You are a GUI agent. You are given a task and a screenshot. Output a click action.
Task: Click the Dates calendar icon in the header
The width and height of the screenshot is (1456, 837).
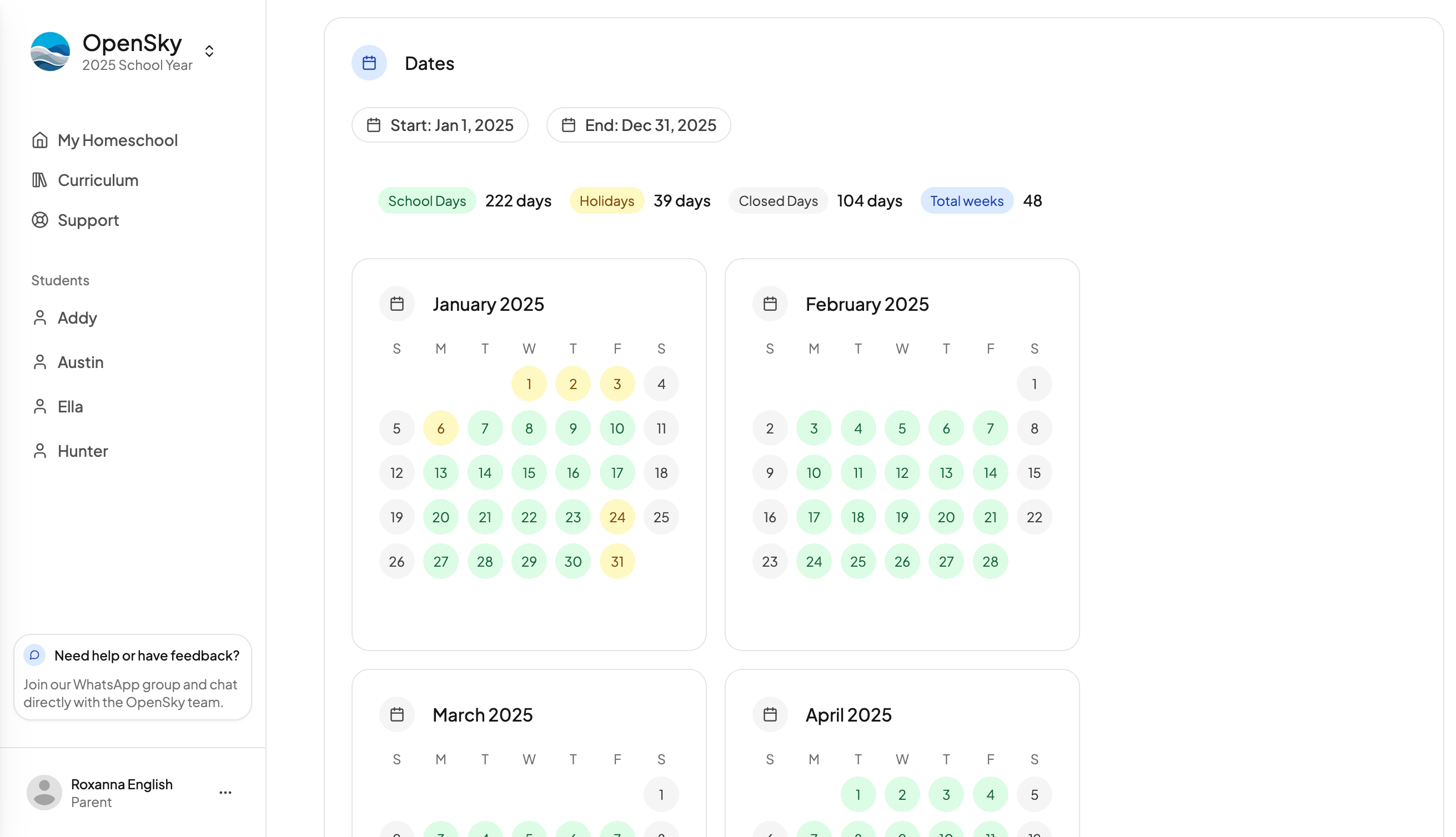[x=369, y=63]
